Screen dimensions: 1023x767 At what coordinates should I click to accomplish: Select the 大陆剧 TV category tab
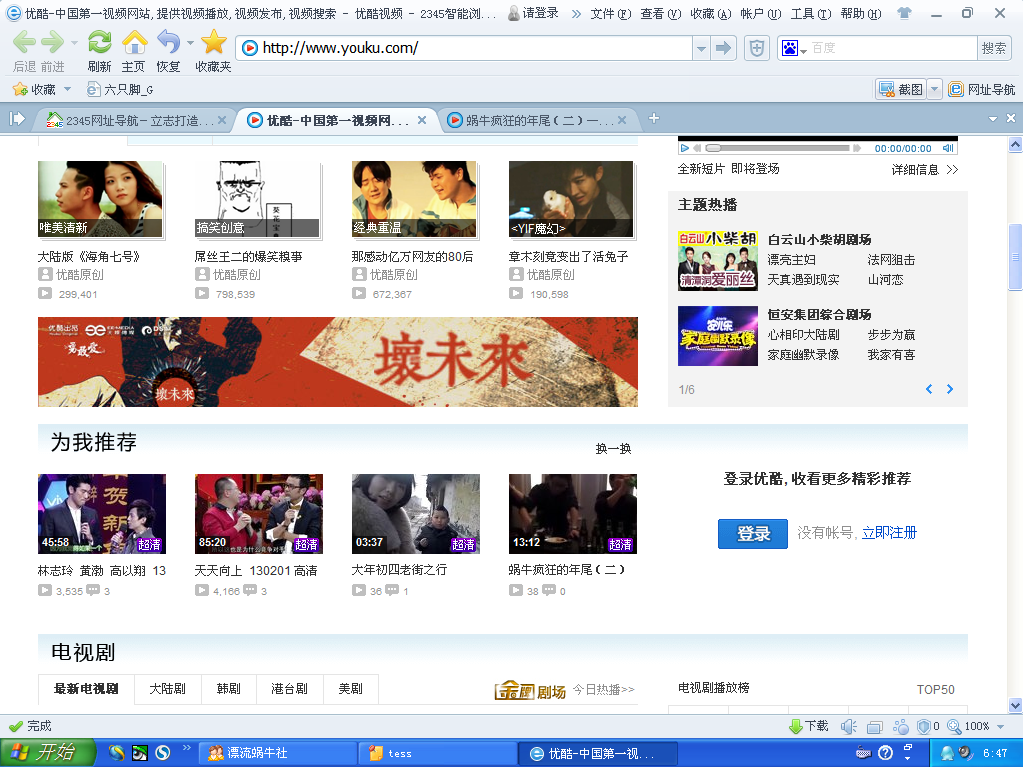click(x=168, y=689)
